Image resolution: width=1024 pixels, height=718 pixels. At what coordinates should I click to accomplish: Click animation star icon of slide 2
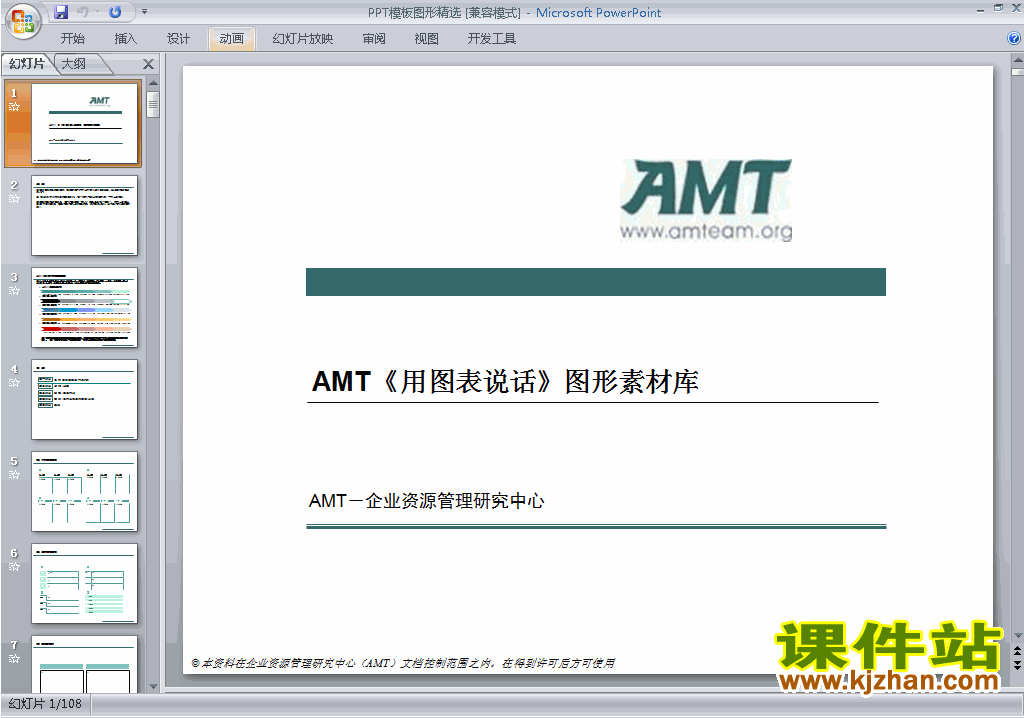[x=14, y=199]
